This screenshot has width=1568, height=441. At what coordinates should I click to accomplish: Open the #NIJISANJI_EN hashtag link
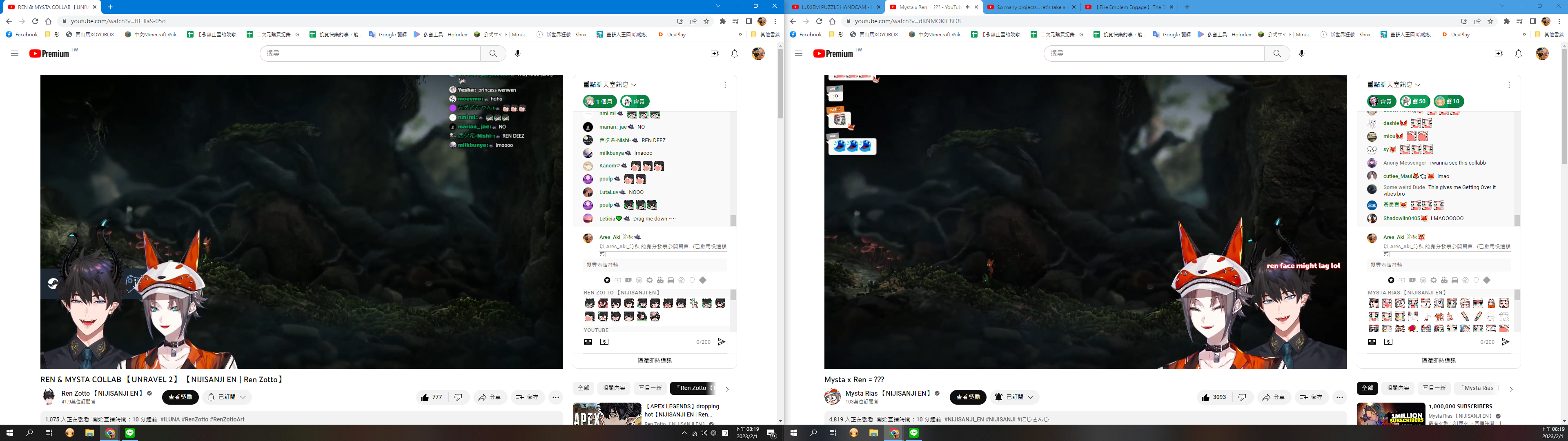click(x=964, y=420)
